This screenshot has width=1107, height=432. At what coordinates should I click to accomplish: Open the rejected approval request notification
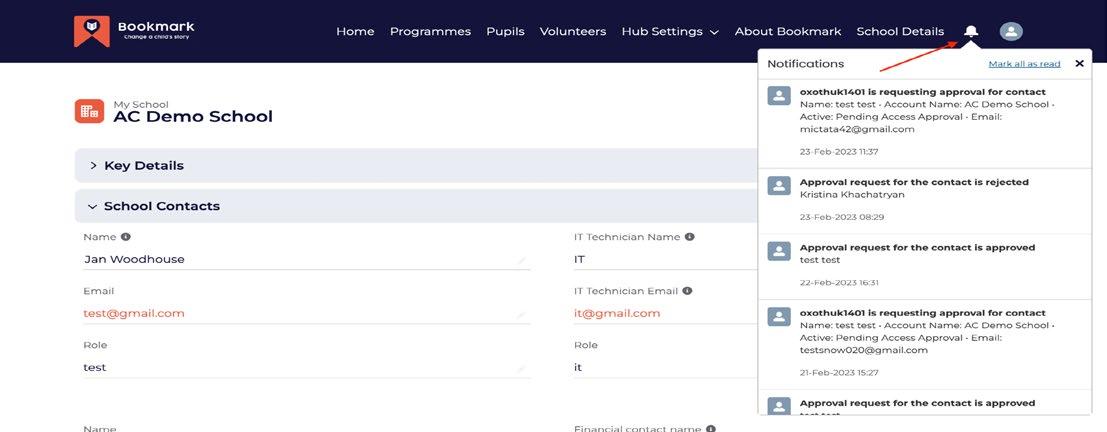[x=925, y=201]
